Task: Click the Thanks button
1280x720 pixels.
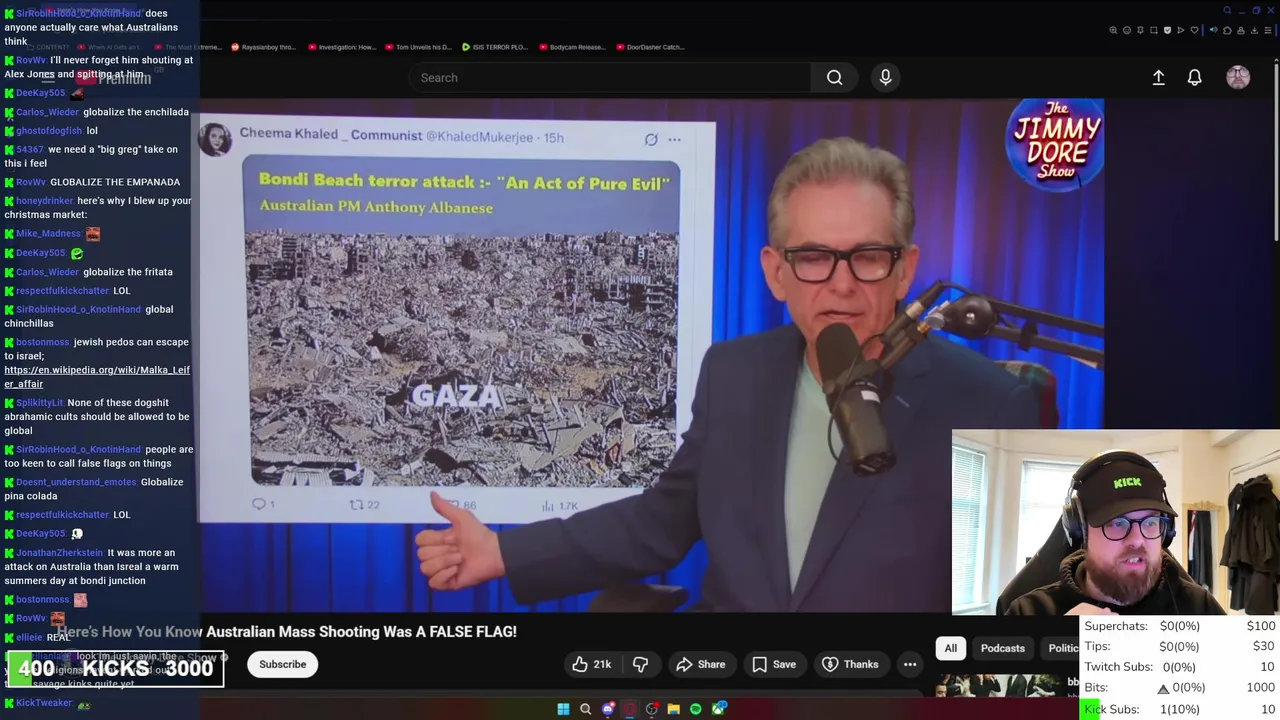Action: (850, 664)
